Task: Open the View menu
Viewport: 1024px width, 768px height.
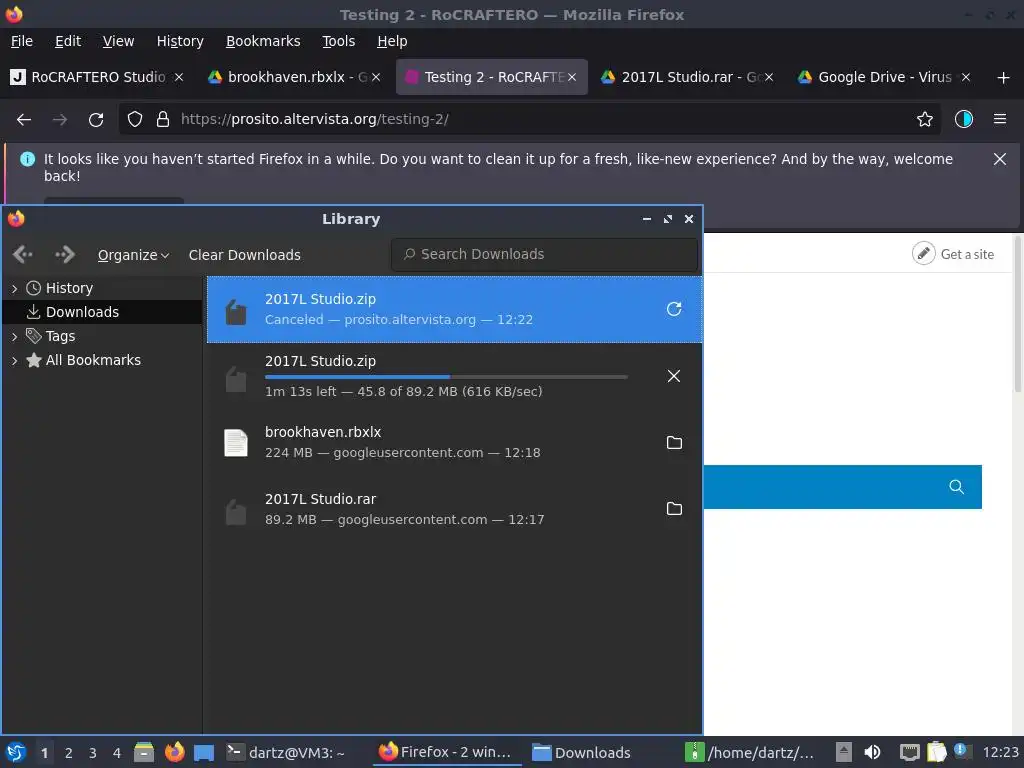Action: coord(118,41)
